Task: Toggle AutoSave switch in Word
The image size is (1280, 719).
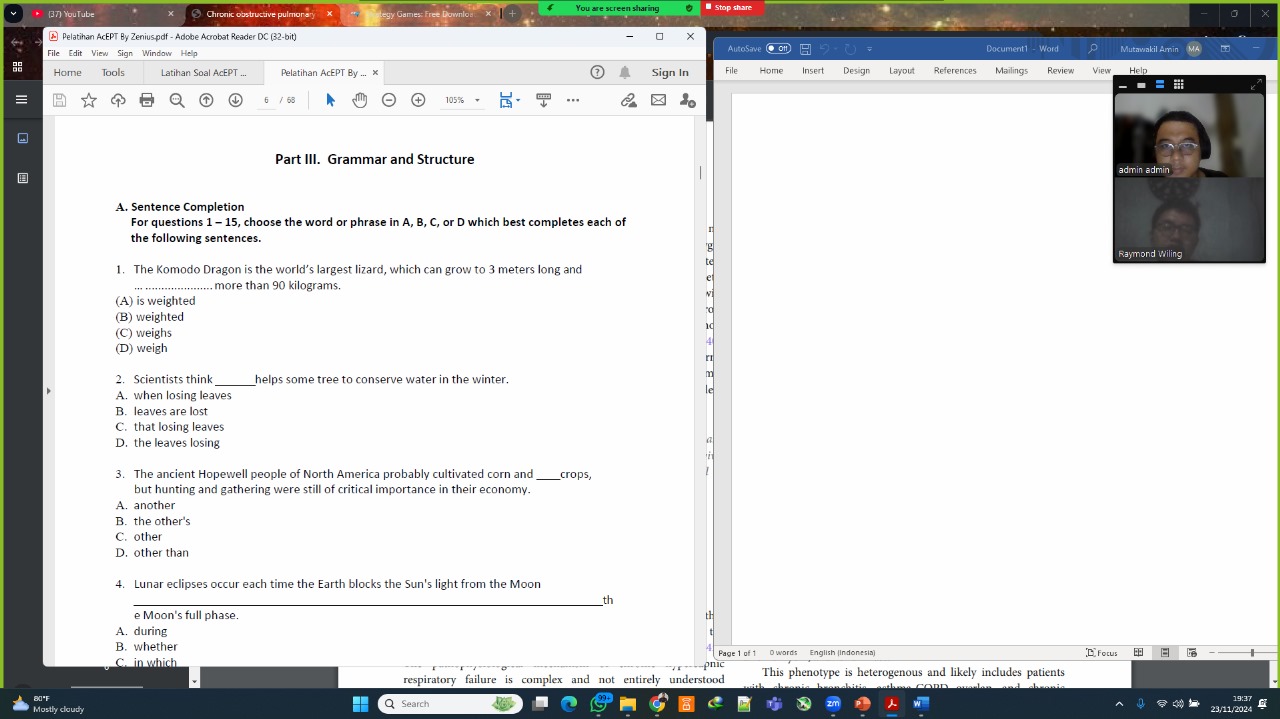Action: click(778, 48)
